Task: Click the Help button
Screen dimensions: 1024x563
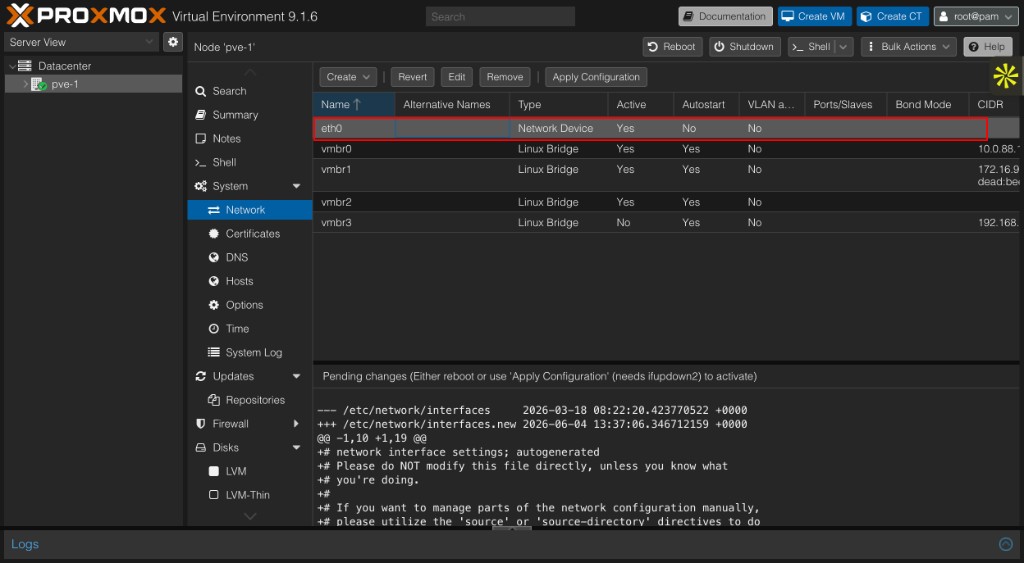Action: pyautogui.click(x=987, y=47)
